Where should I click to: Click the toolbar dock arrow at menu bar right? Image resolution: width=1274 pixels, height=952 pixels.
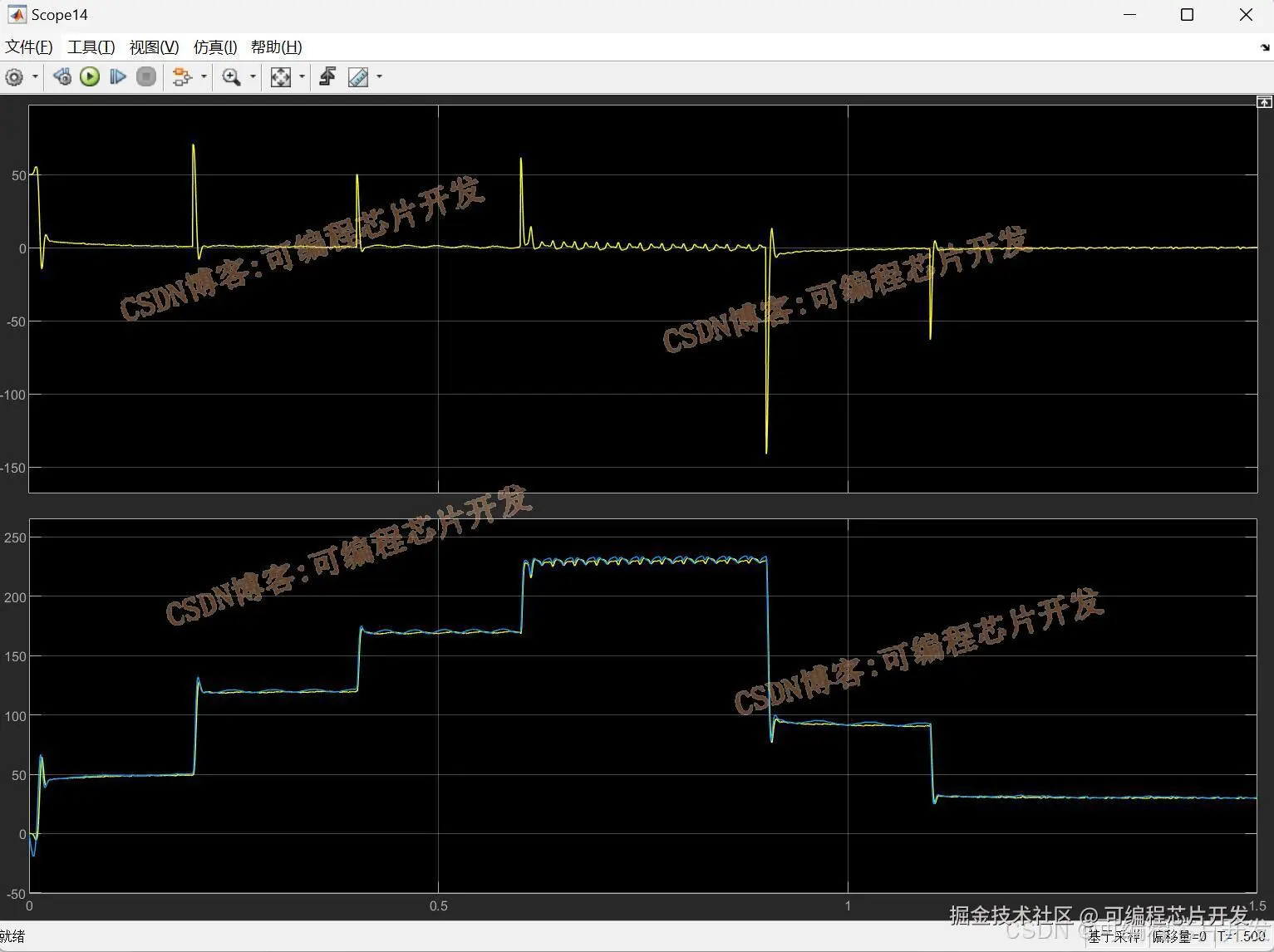(x=1265, y=48)
